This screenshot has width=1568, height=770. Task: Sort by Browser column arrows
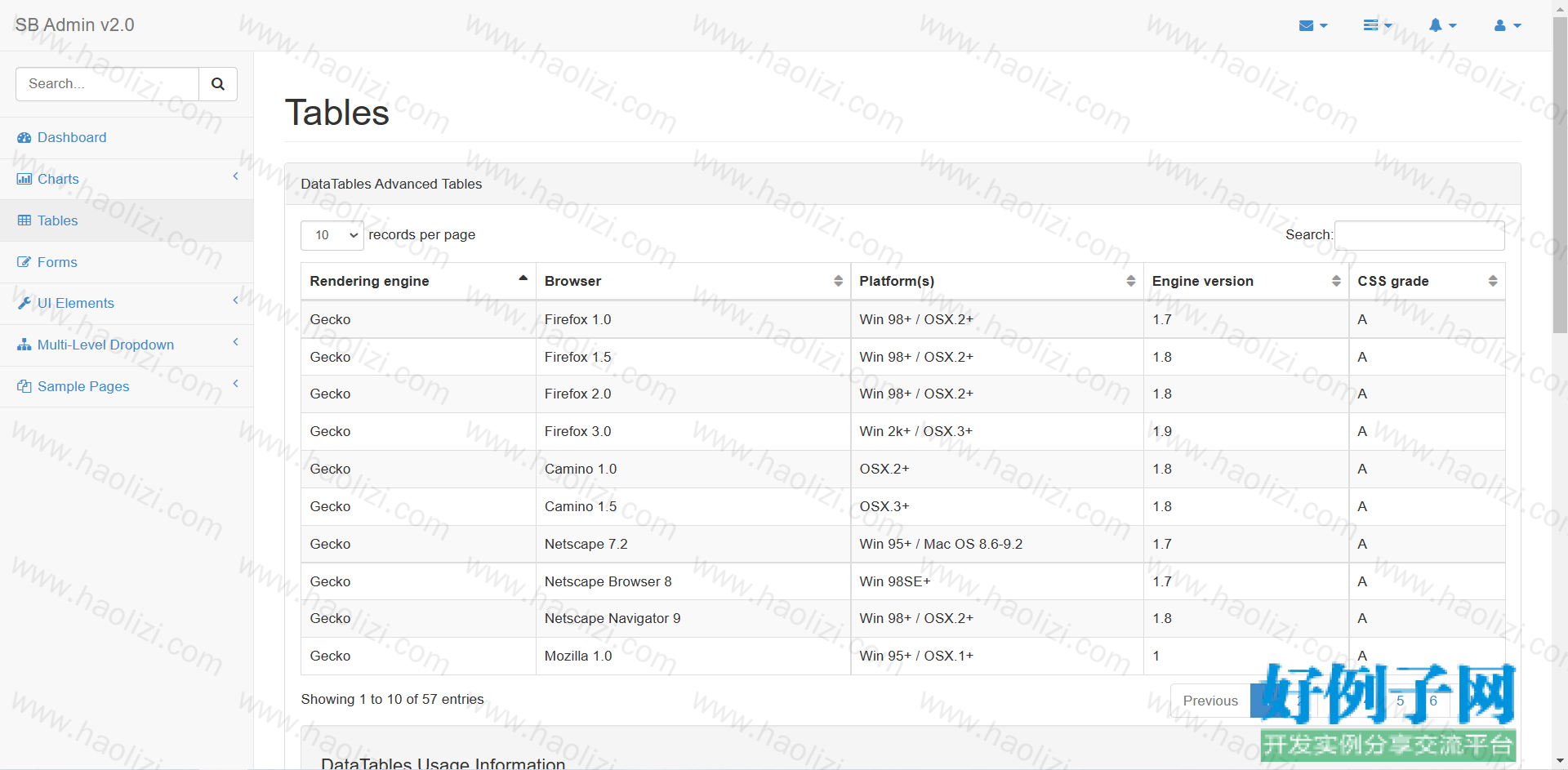pos(838,281)
